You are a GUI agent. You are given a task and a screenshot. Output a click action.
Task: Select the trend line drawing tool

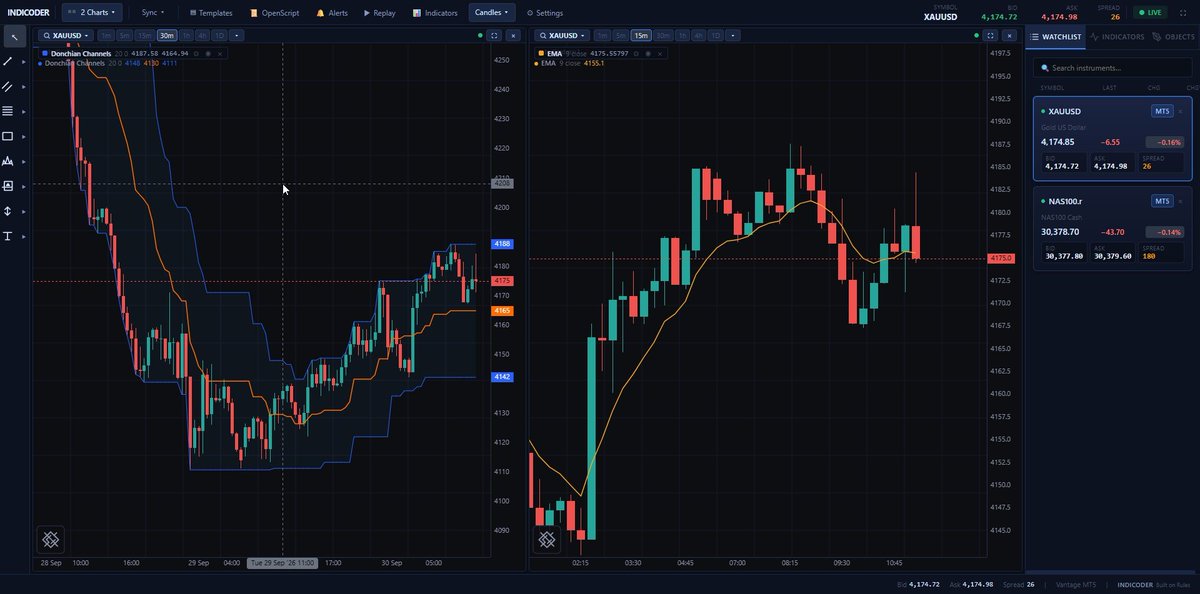click(x=8, y=61)
